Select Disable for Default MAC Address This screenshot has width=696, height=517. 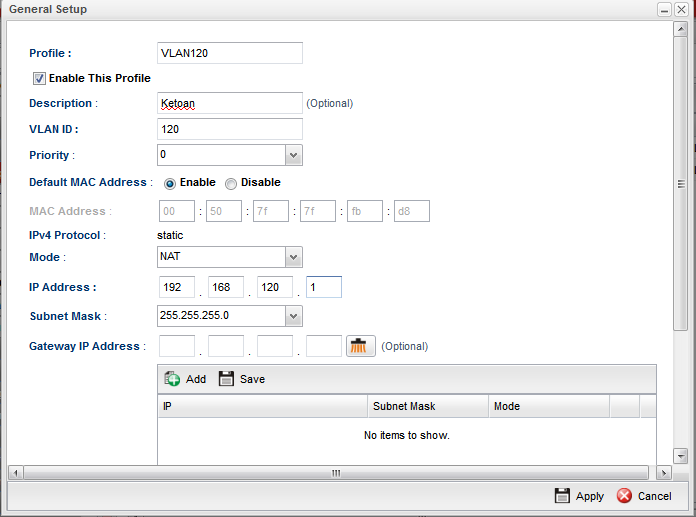tap(231, 183)
